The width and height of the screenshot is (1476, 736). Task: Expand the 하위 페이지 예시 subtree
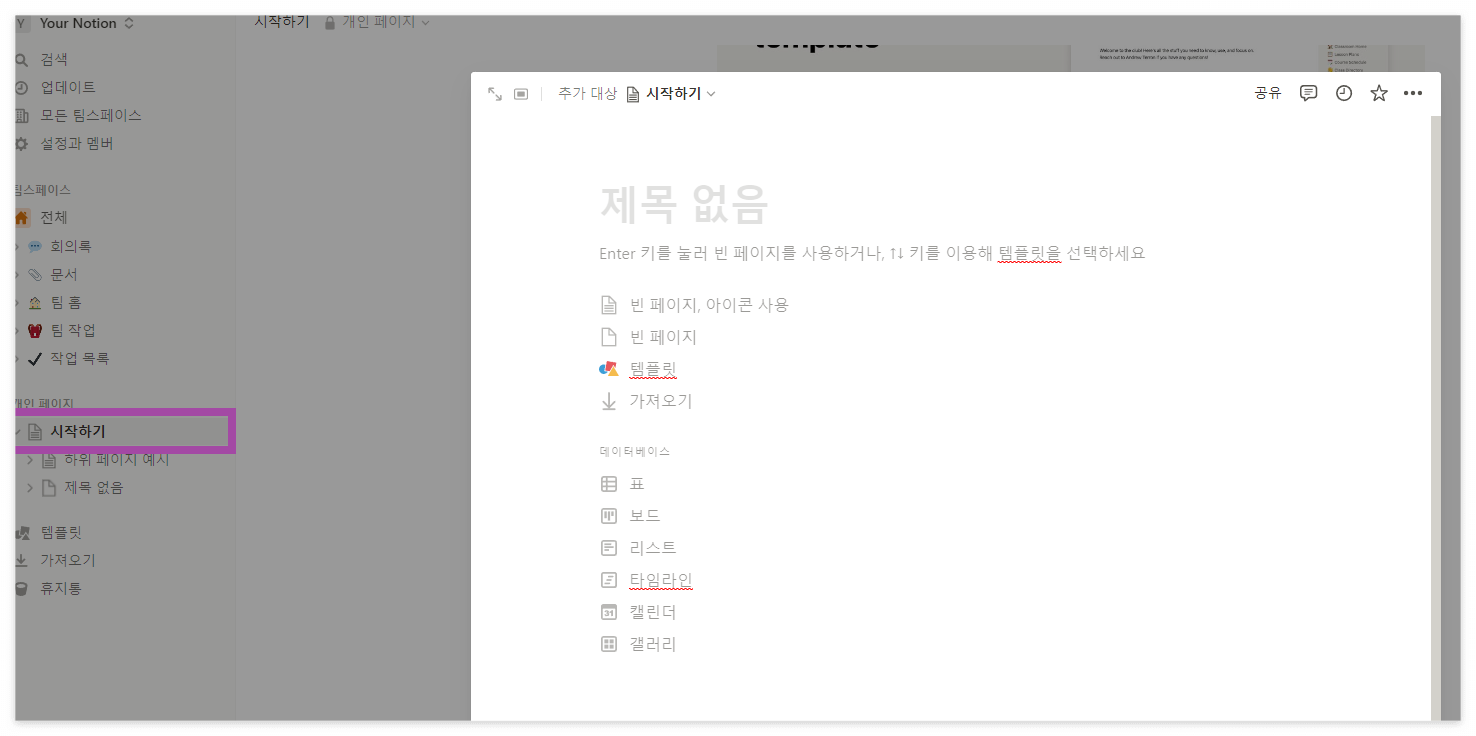point(29,460)
